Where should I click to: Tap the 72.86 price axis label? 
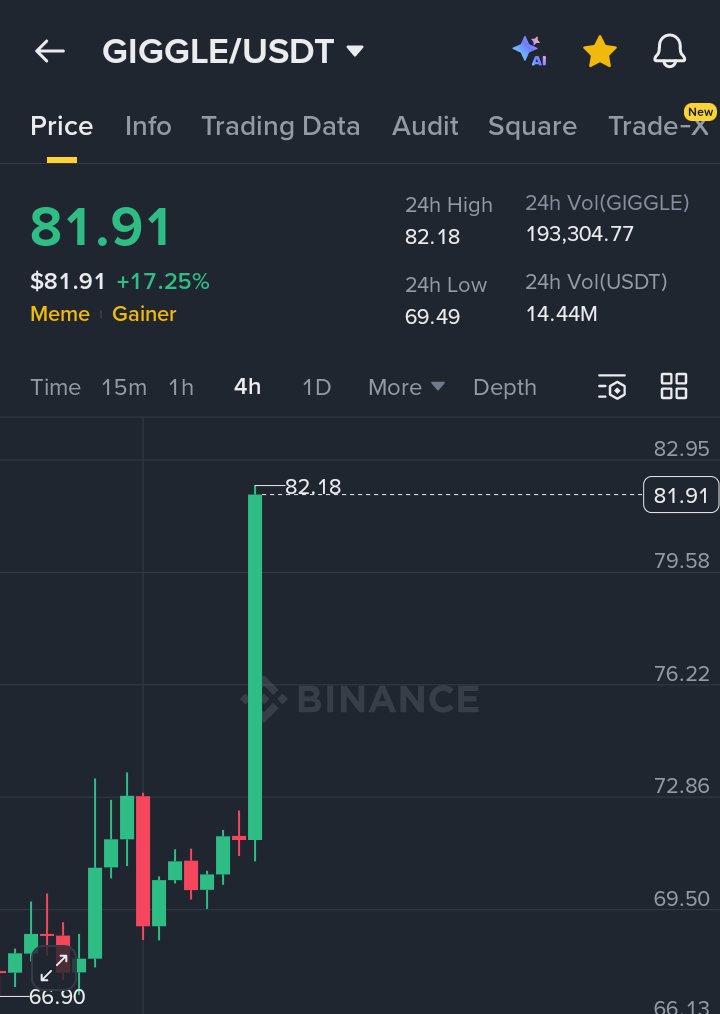tap(681, 786)
